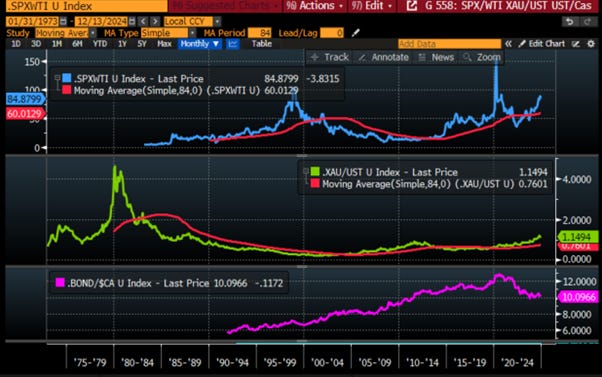The height and width of the screenshot is (377, 602).
Task: Select the 6M range
Action: [77, 44]
